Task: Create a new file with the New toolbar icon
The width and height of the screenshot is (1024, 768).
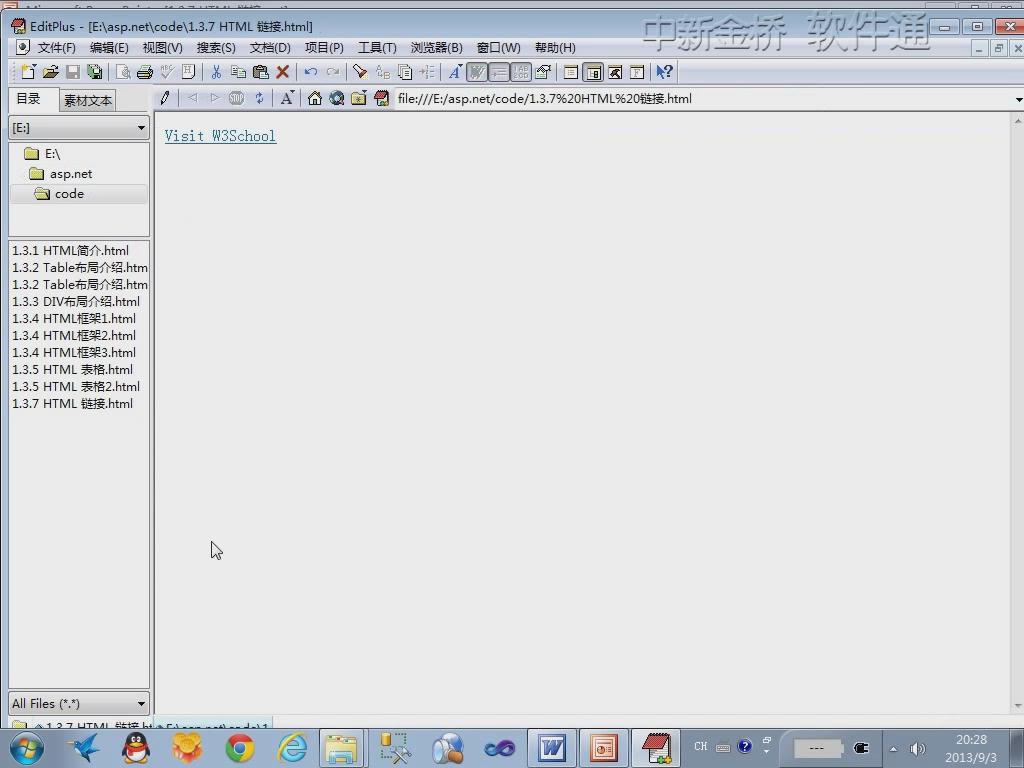Action: click(x=28, y=72)
